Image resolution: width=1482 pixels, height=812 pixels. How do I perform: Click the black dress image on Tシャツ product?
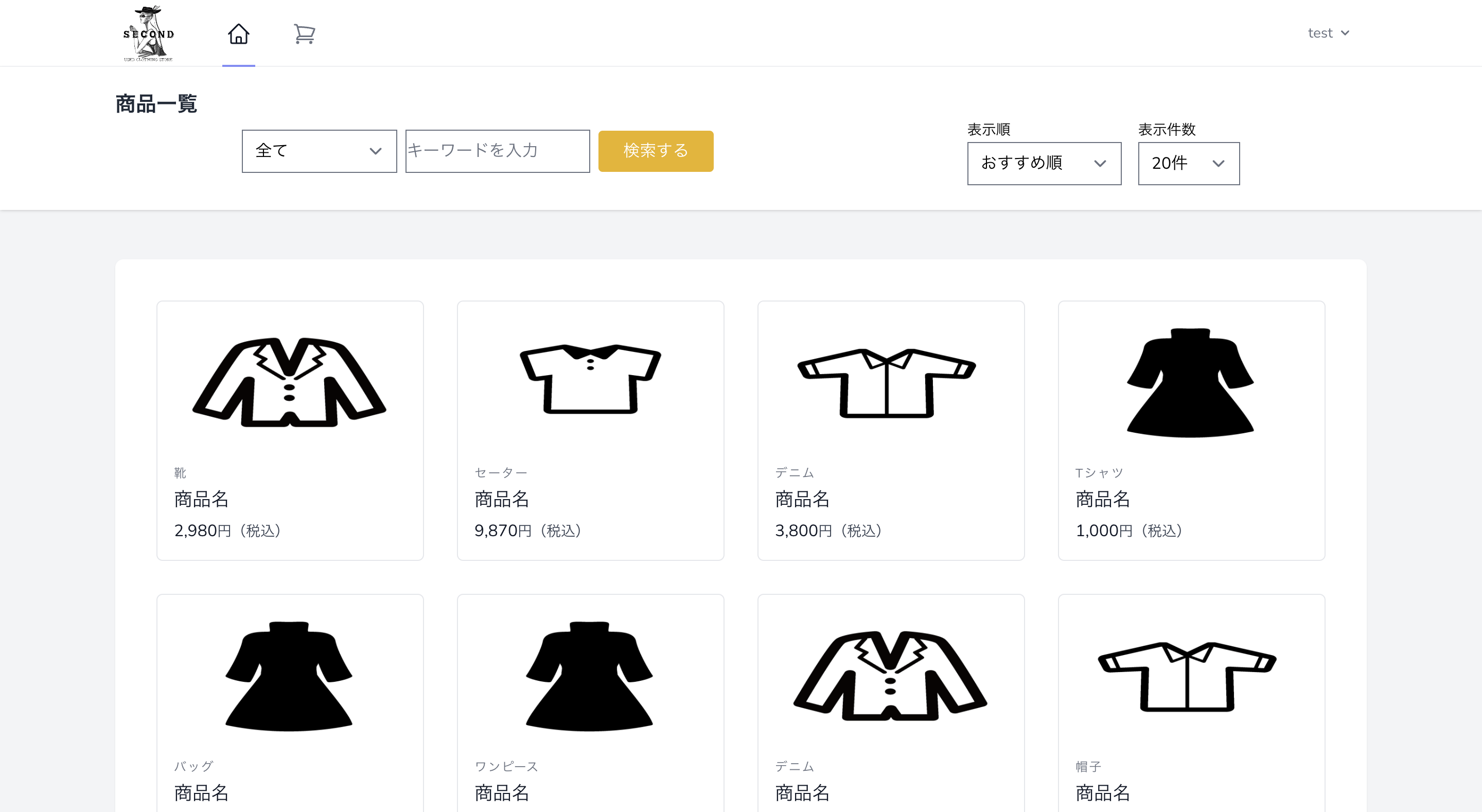coord(1190,382)
